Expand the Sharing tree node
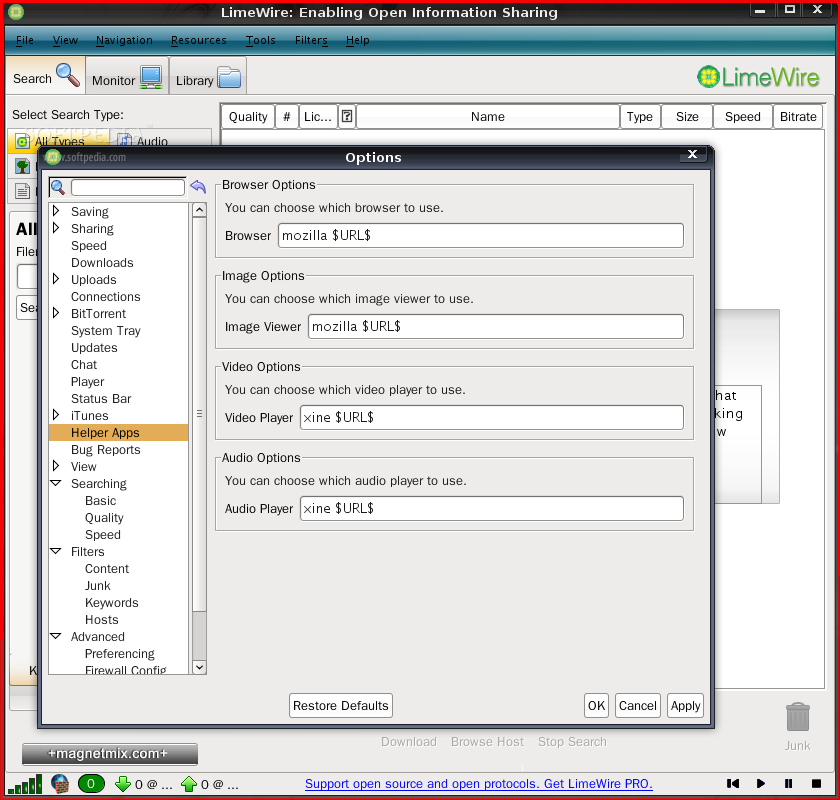Screen dimensions: 840x800 click(x=56, y=228)
